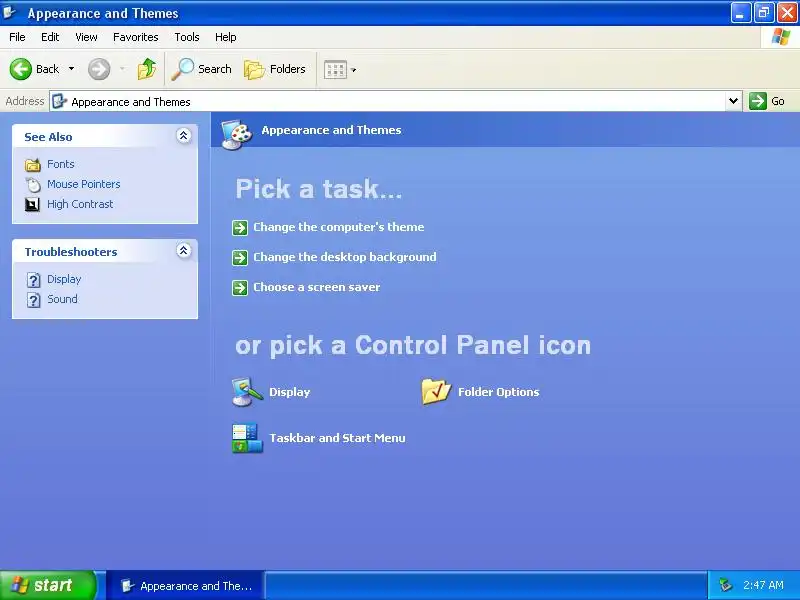The image size is (800, 600).
Task: Open the View menu
Action: click(x=86, y=37)
